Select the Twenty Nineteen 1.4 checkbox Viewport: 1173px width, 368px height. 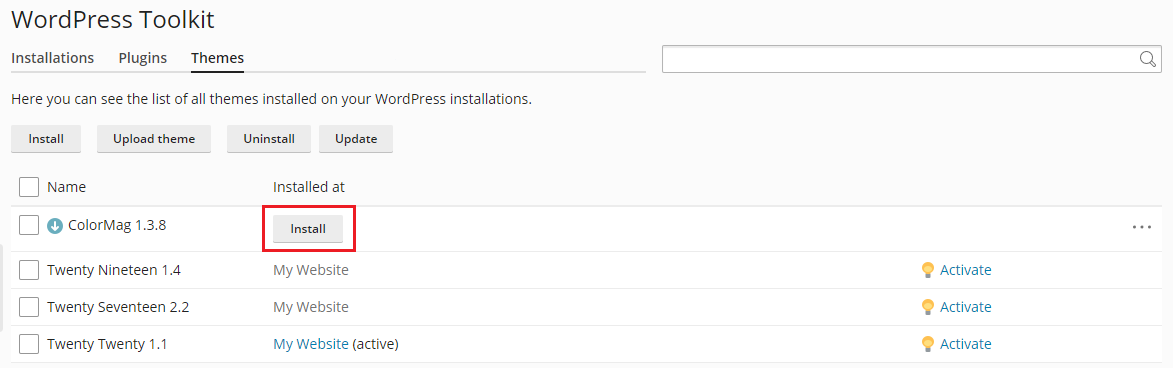[x=28, y=269]
